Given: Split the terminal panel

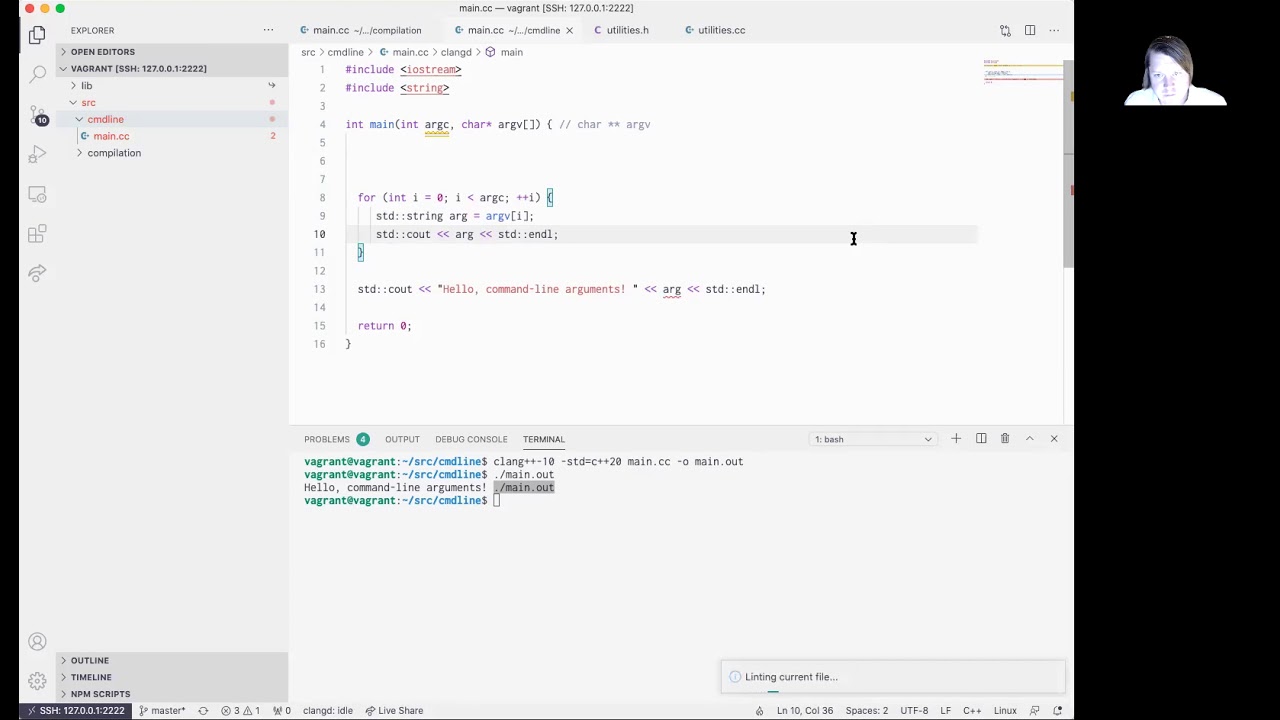Looking at the screenshot, I should pos(981,439).
